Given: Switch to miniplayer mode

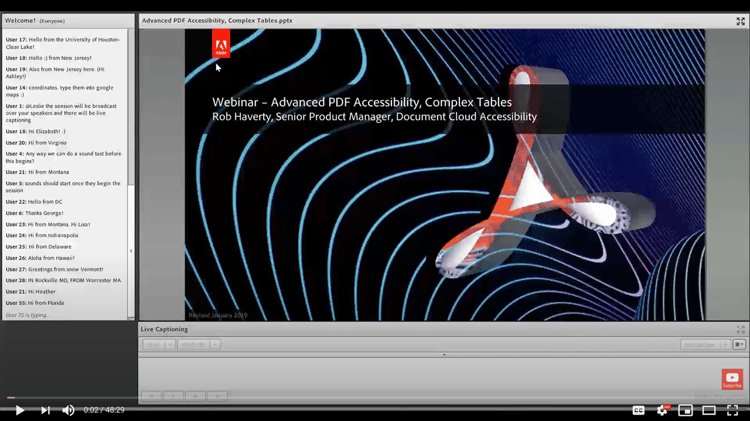Looking at the screenshot, I should (685, 410).
